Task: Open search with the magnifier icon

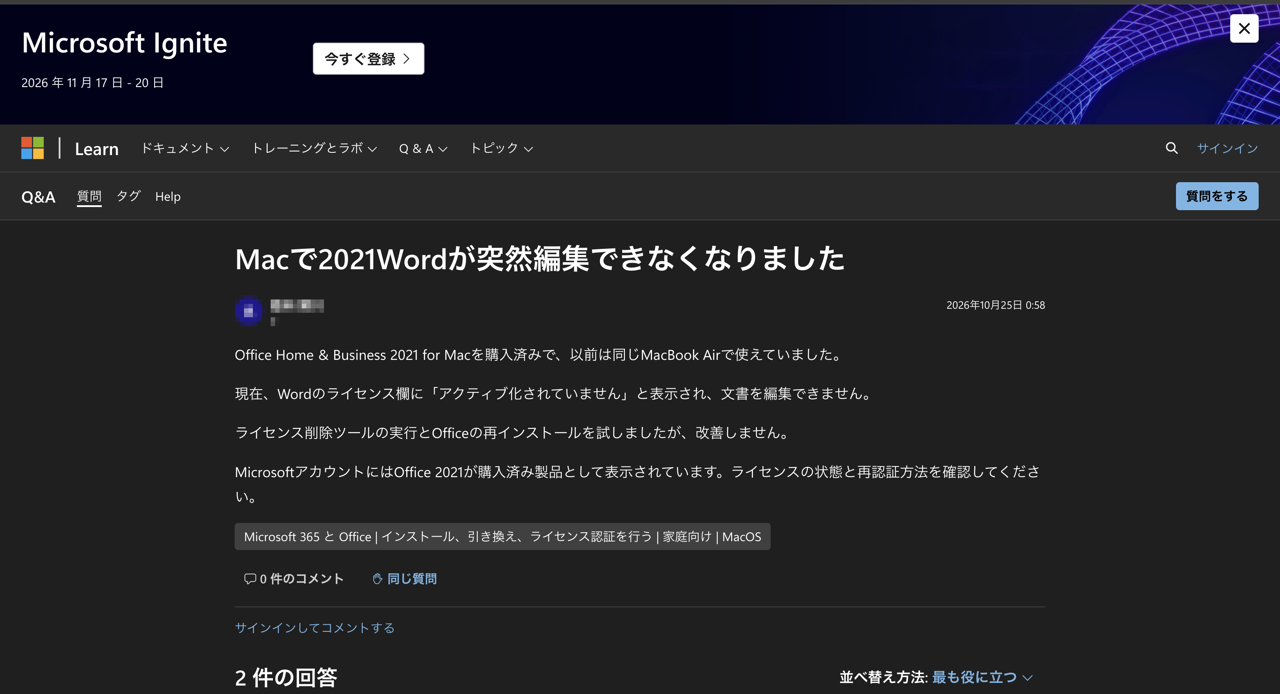Action: [1172, 148]
